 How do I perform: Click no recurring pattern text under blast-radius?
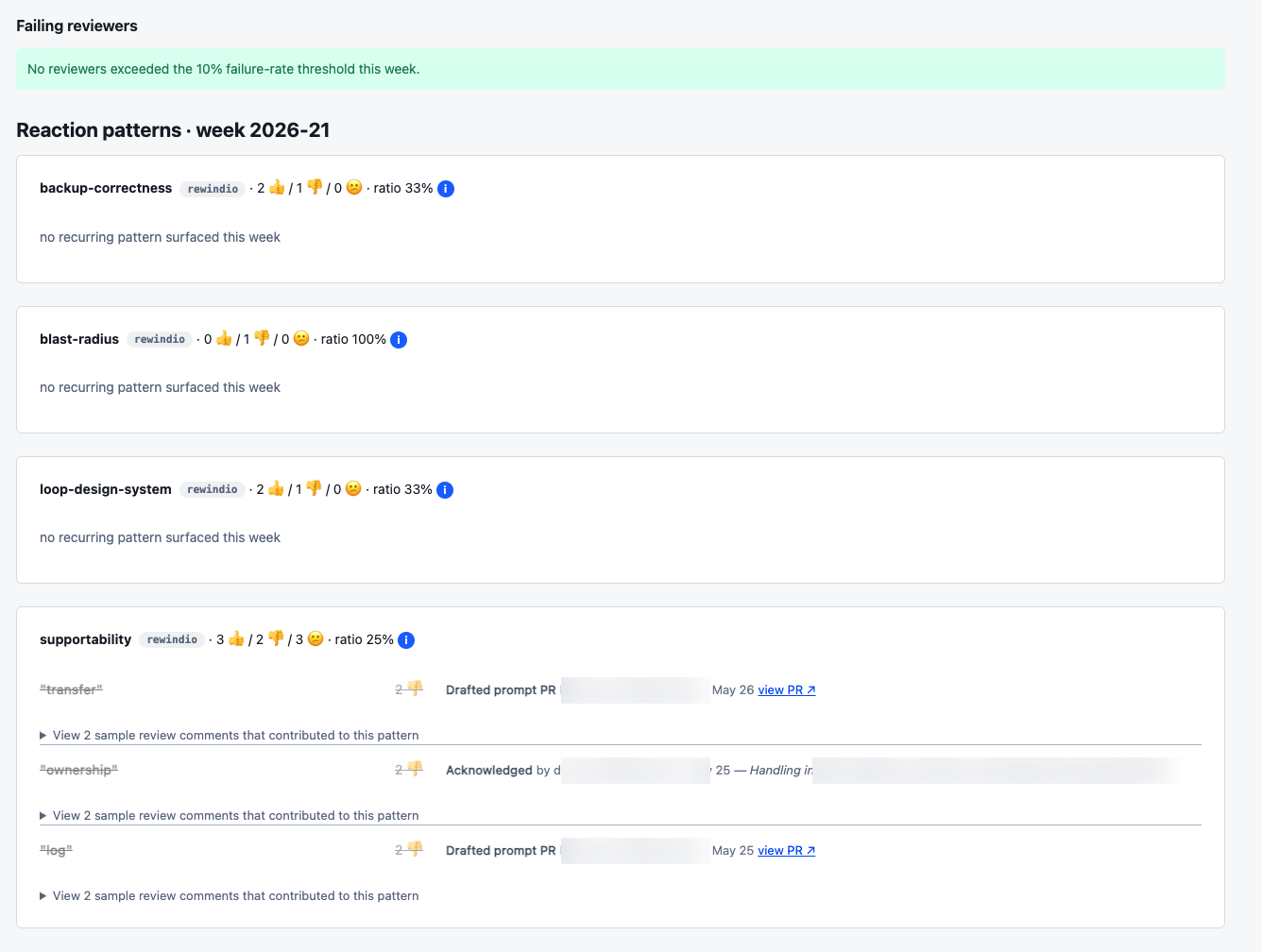click(160, 387)
